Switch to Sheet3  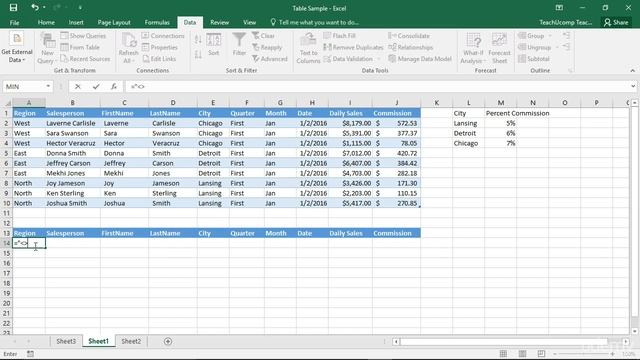(x=66, y=341)
